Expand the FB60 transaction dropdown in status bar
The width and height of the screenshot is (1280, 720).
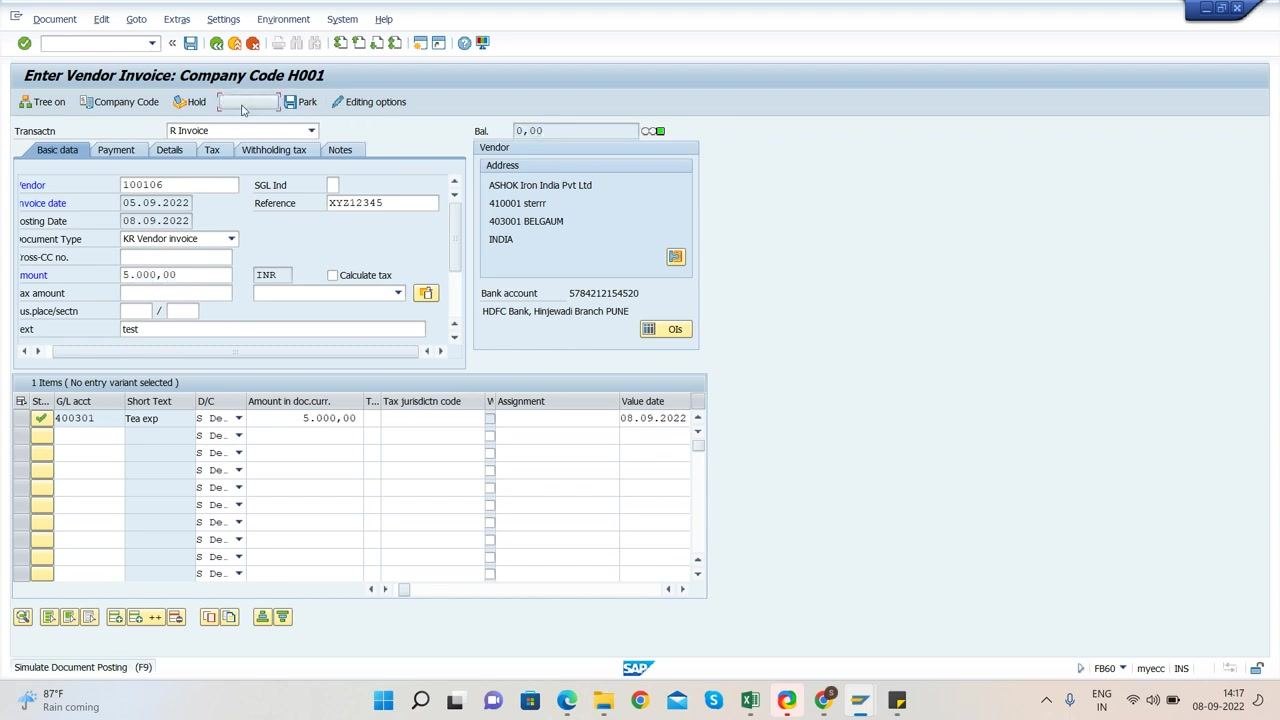tap(1123, 668)
